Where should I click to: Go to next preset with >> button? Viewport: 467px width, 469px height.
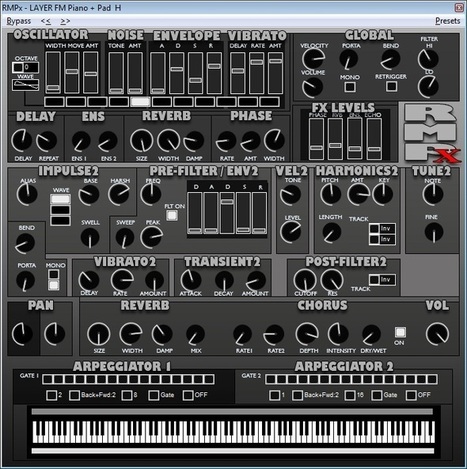[x=65, y=21]
